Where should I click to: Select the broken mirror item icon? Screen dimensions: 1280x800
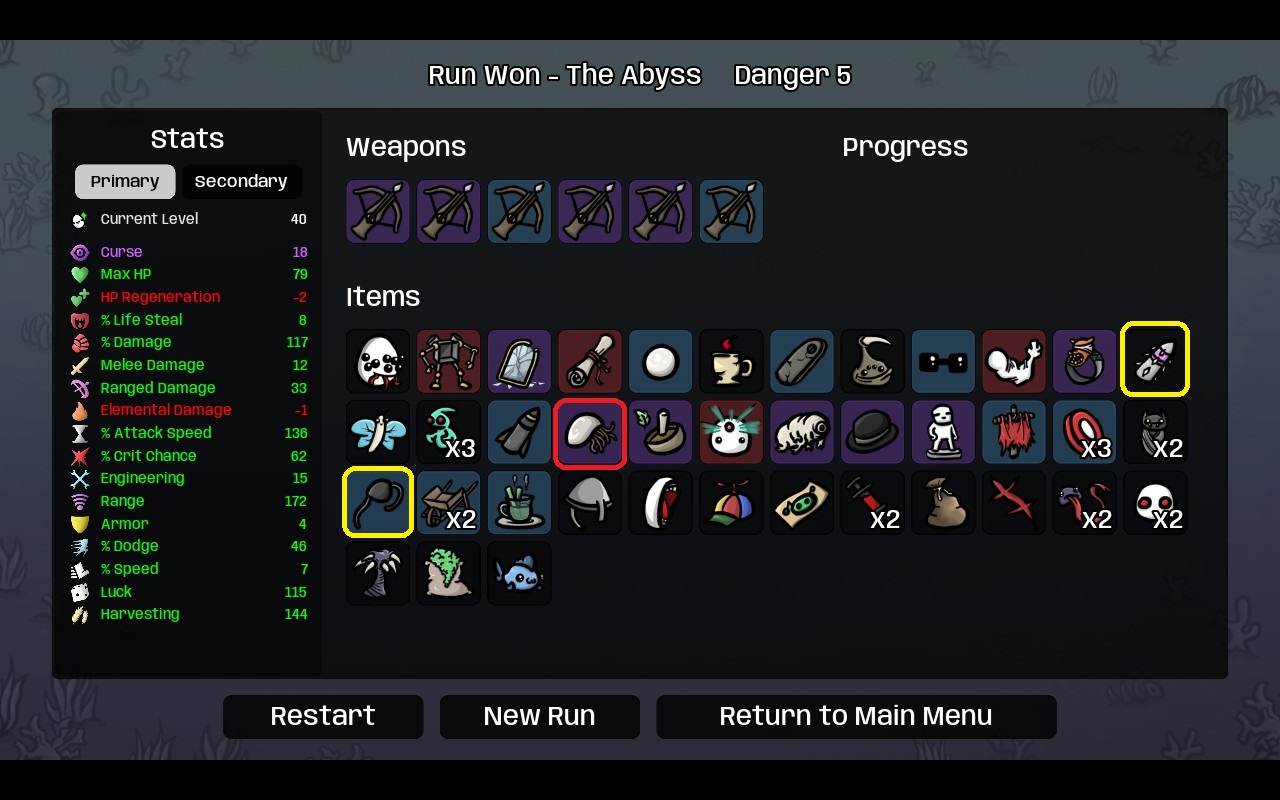click(519, 361)
